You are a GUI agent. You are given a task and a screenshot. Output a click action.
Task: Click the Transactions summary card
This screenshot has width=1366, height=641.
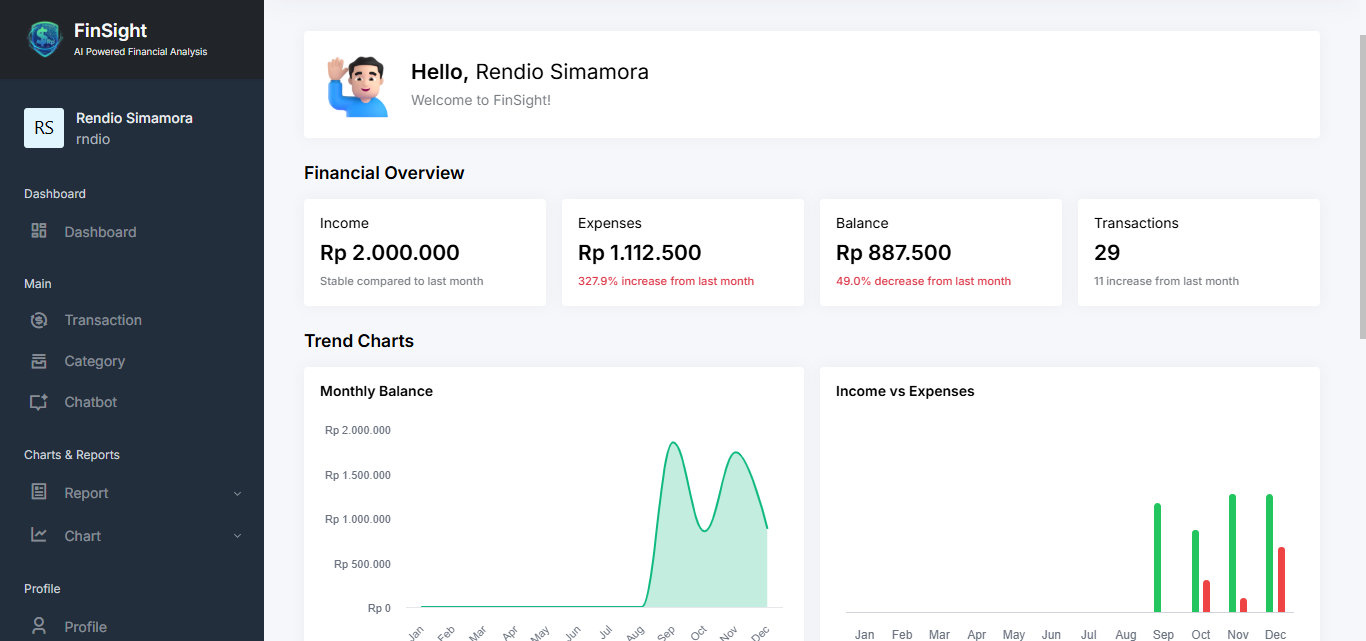coord(1198,251)
